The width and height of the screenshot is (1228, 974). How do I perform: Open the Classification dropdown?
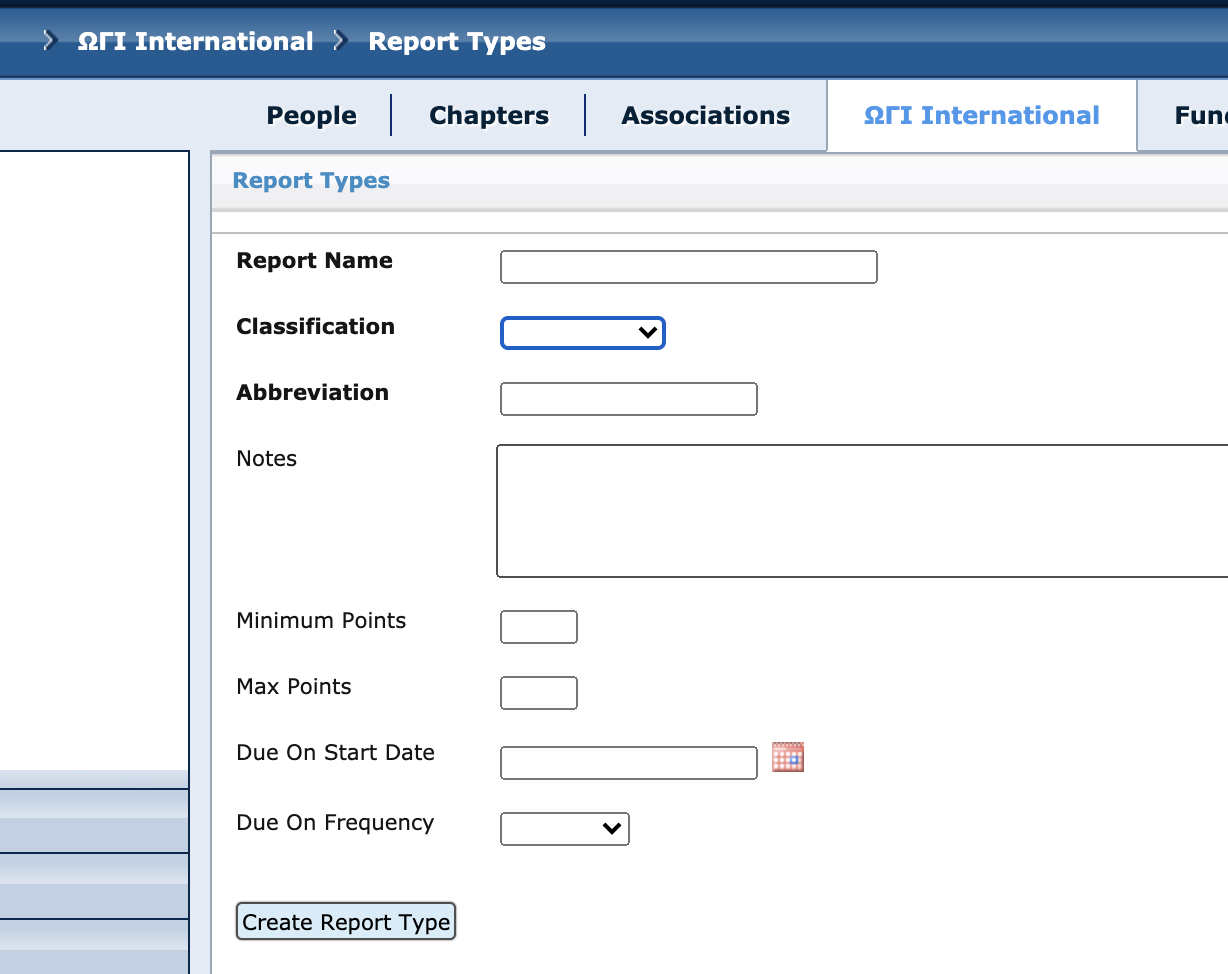(x=583, y=333)
